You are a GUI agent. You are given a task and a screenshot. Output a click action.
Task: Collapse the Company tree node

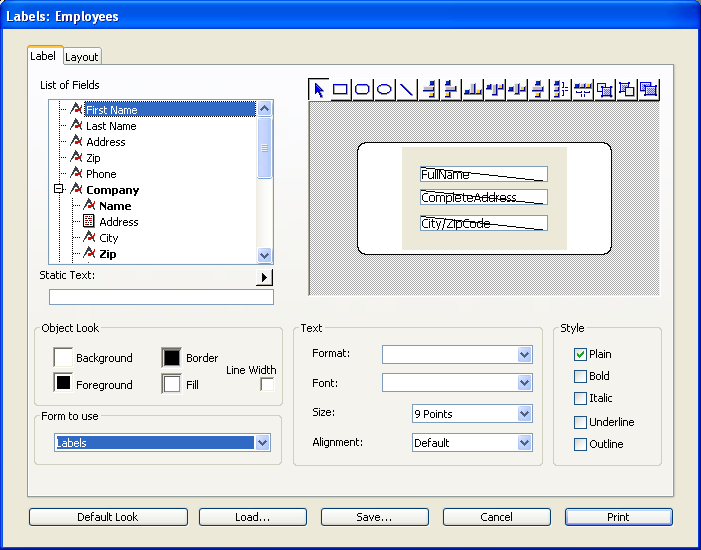[x=59, y=189]
